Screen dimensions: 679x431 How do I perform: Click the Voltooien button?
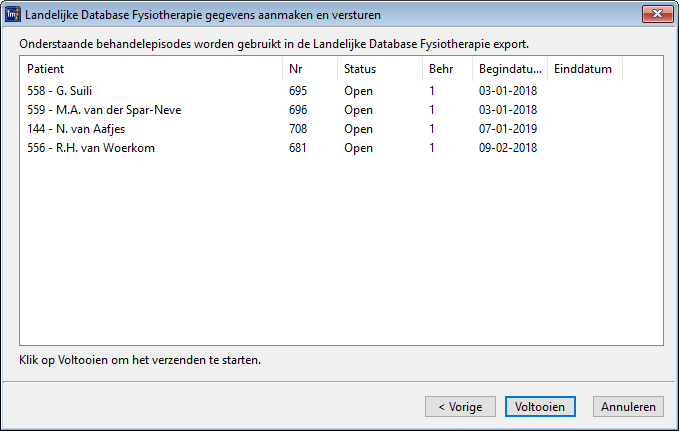coord(540,407)
